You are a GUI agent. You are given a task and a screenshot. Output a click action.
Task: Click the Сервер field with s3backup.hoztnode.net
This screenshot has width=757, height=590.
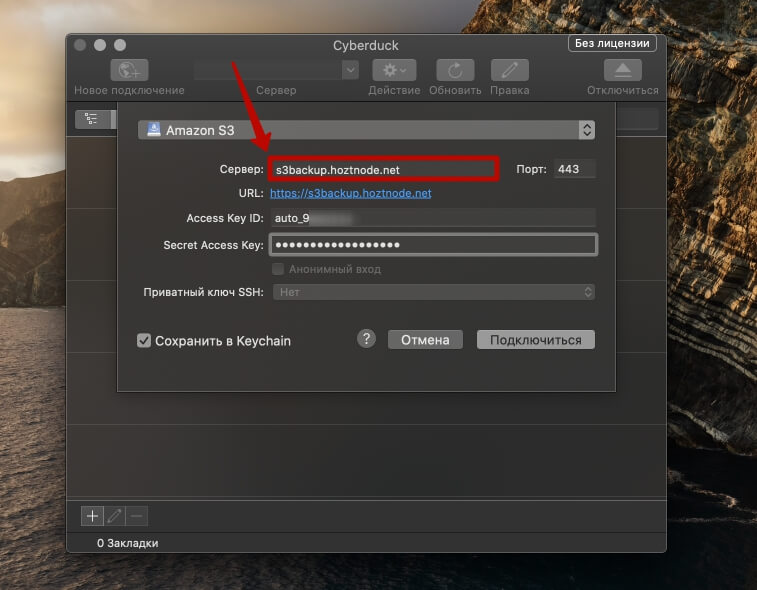(384, 169)
